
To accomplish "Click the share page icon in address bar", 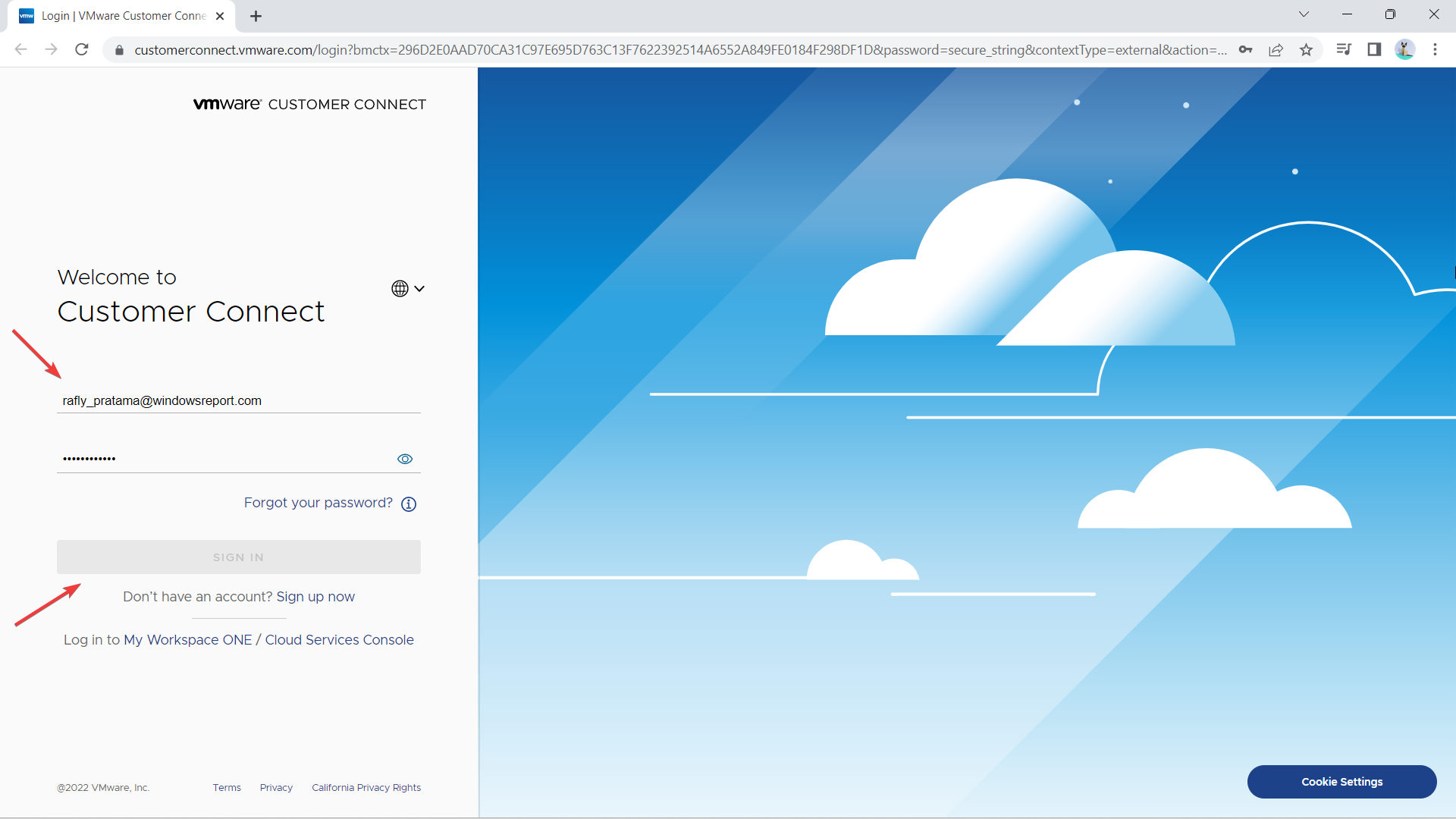I will [x=1276, y=50].
